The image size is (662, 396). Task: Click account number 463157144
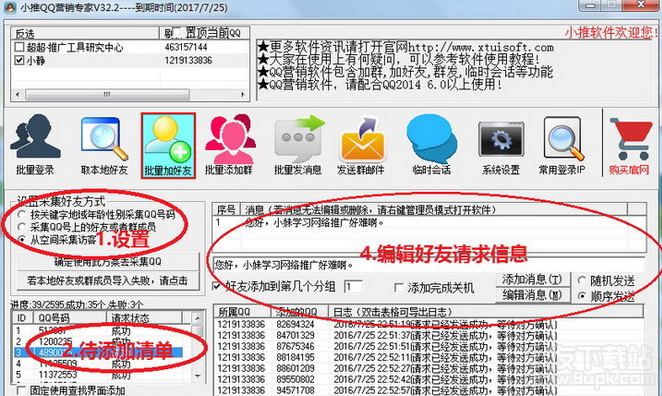tap(186, 47)
